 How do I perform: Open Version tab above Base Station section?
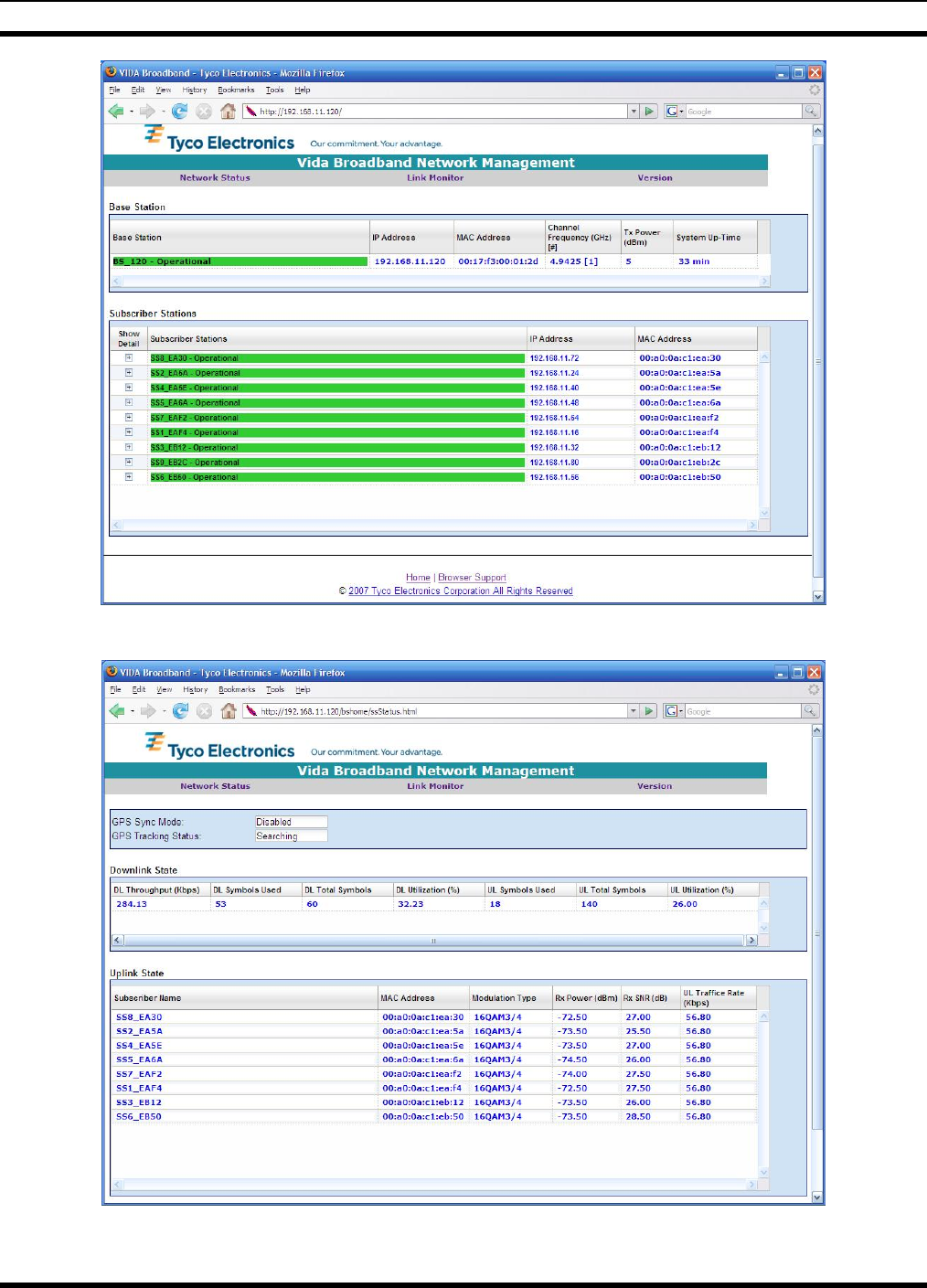coord(655,178)
